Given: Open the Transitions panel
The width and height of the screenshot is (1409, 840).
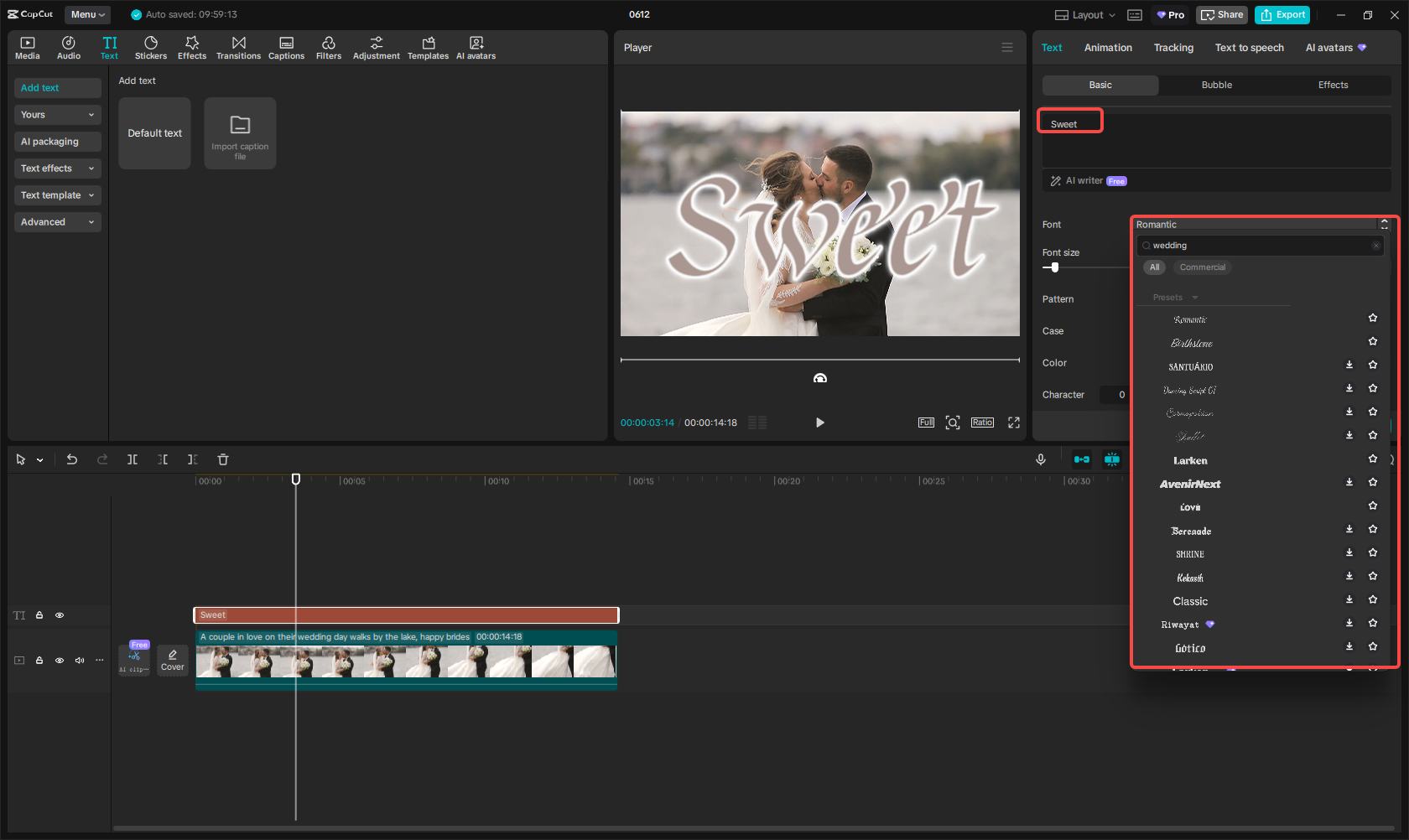Looking at the screenshot, I should (238, 48).
